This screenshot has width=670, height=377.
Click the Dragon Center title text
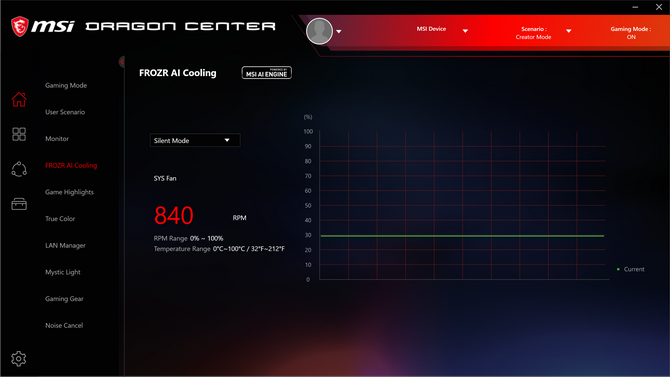click(x=180, y=27)
